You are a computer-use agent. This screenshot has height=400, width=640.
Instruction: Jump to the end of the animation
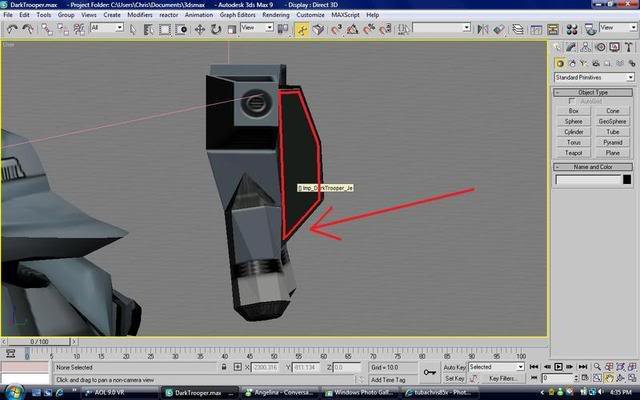coord(583,367)
